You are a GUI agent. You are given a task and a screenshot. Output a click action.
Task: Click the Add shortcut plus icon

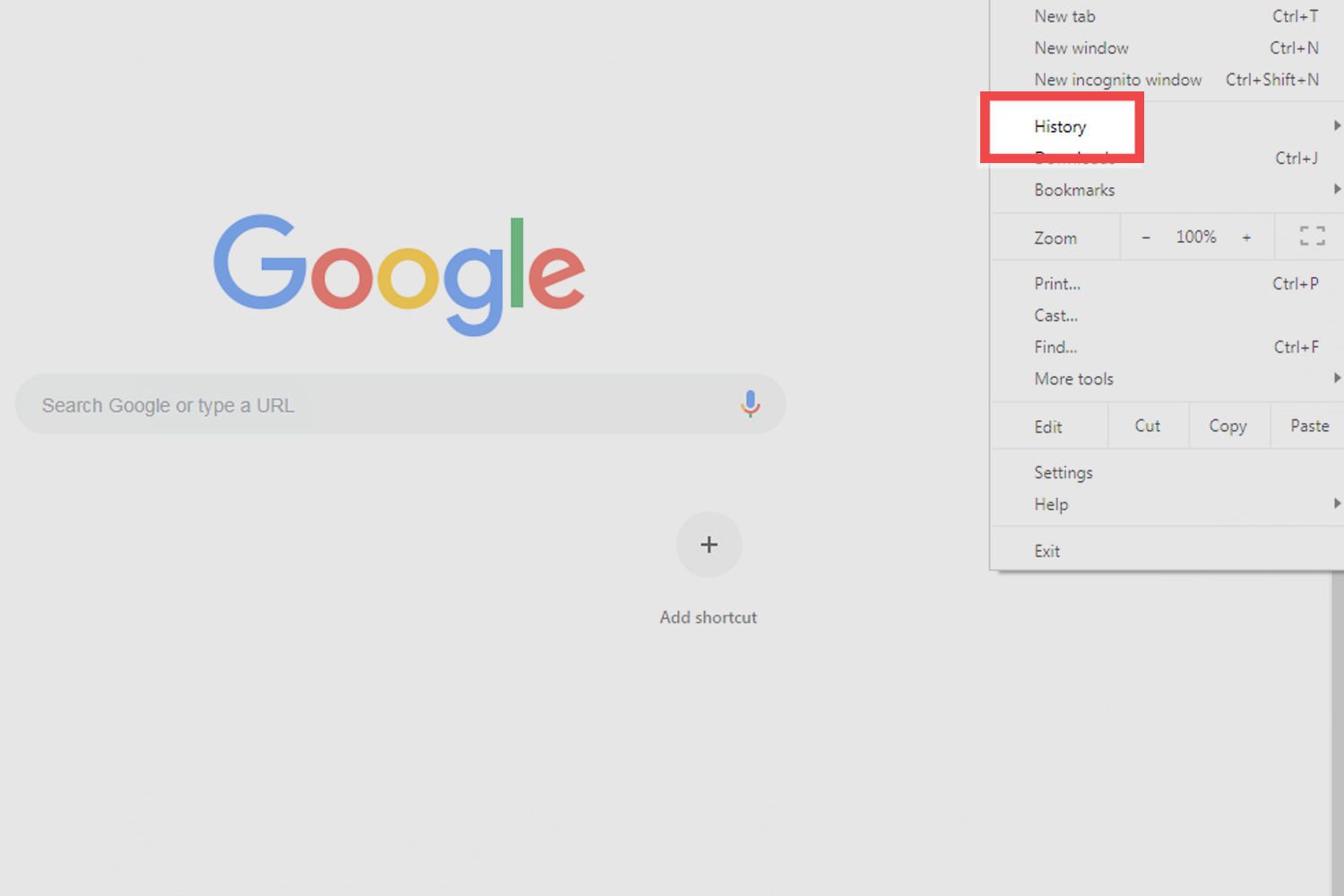coord(708,544)
